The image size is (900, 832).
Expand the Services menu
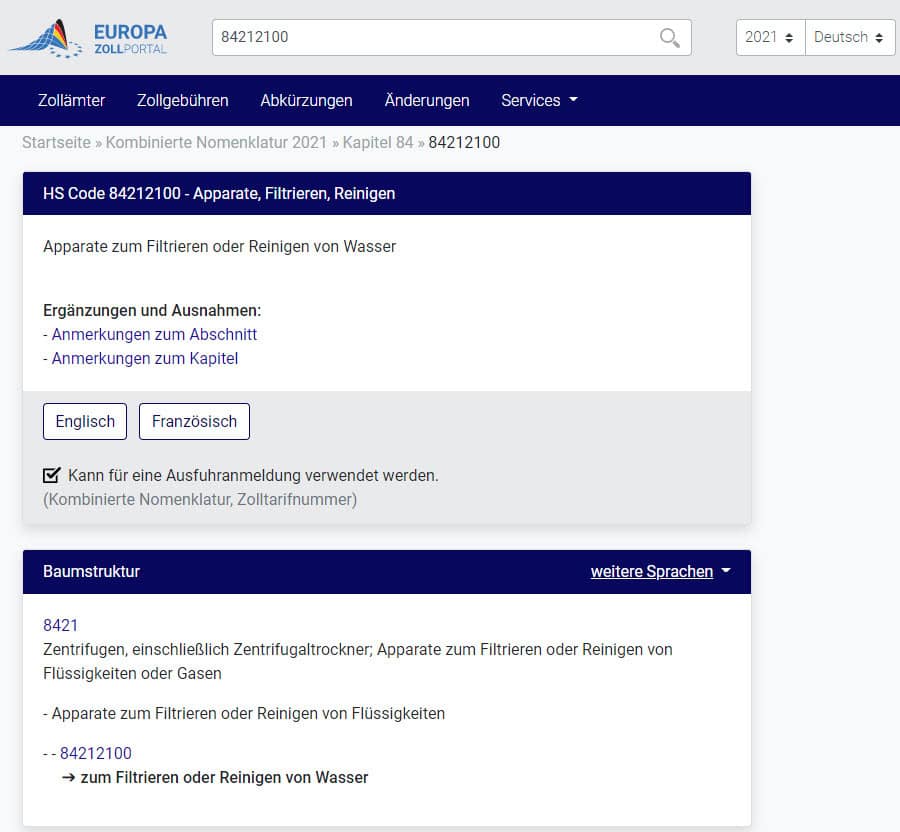click(x=539, y=100)
